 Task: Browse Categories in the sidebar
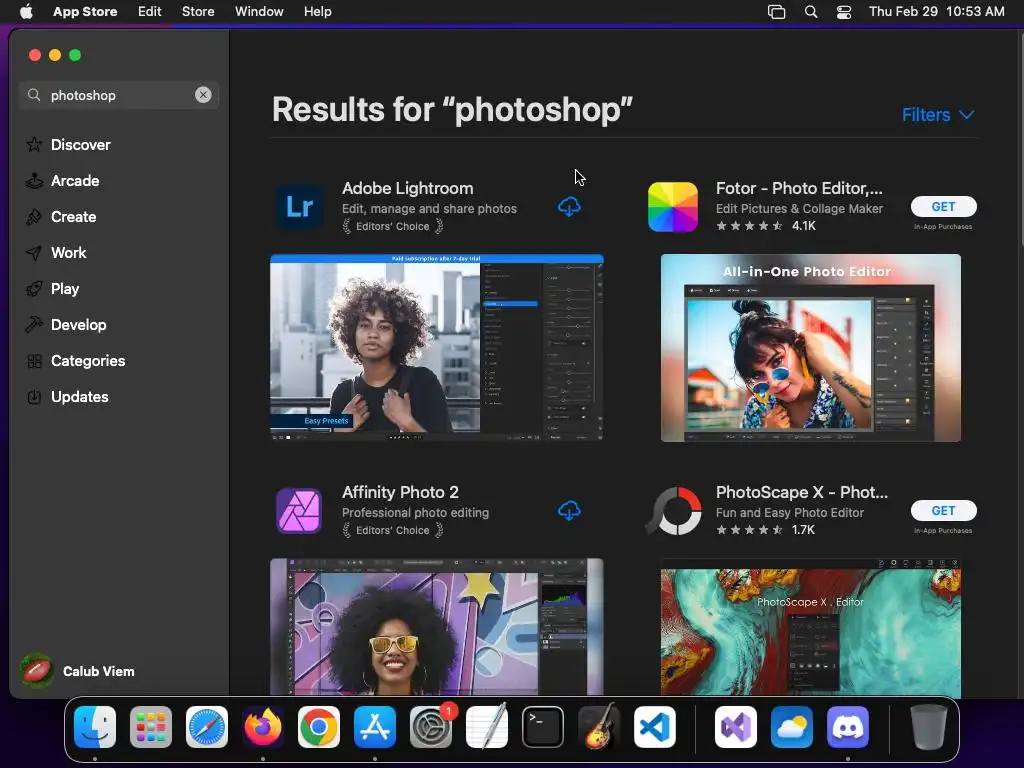pyautogui.click(x=76, y=360)
